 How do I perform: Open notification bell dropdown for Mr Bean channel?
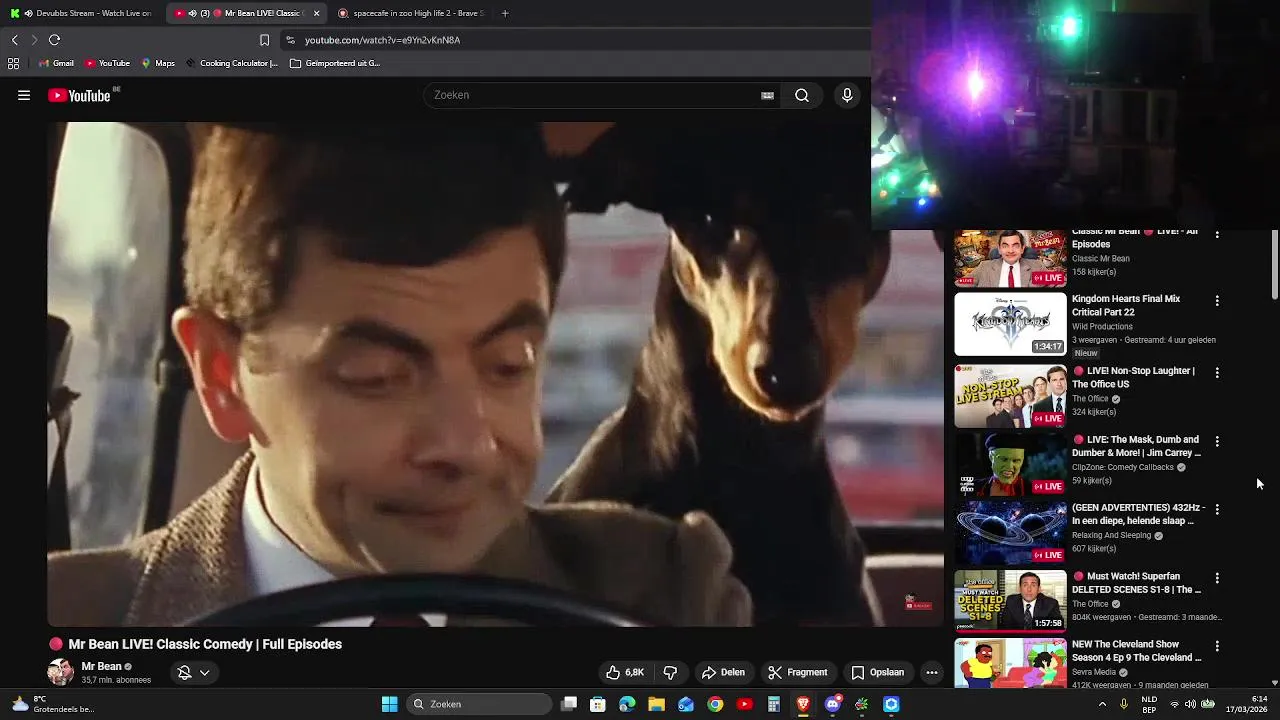193,672
